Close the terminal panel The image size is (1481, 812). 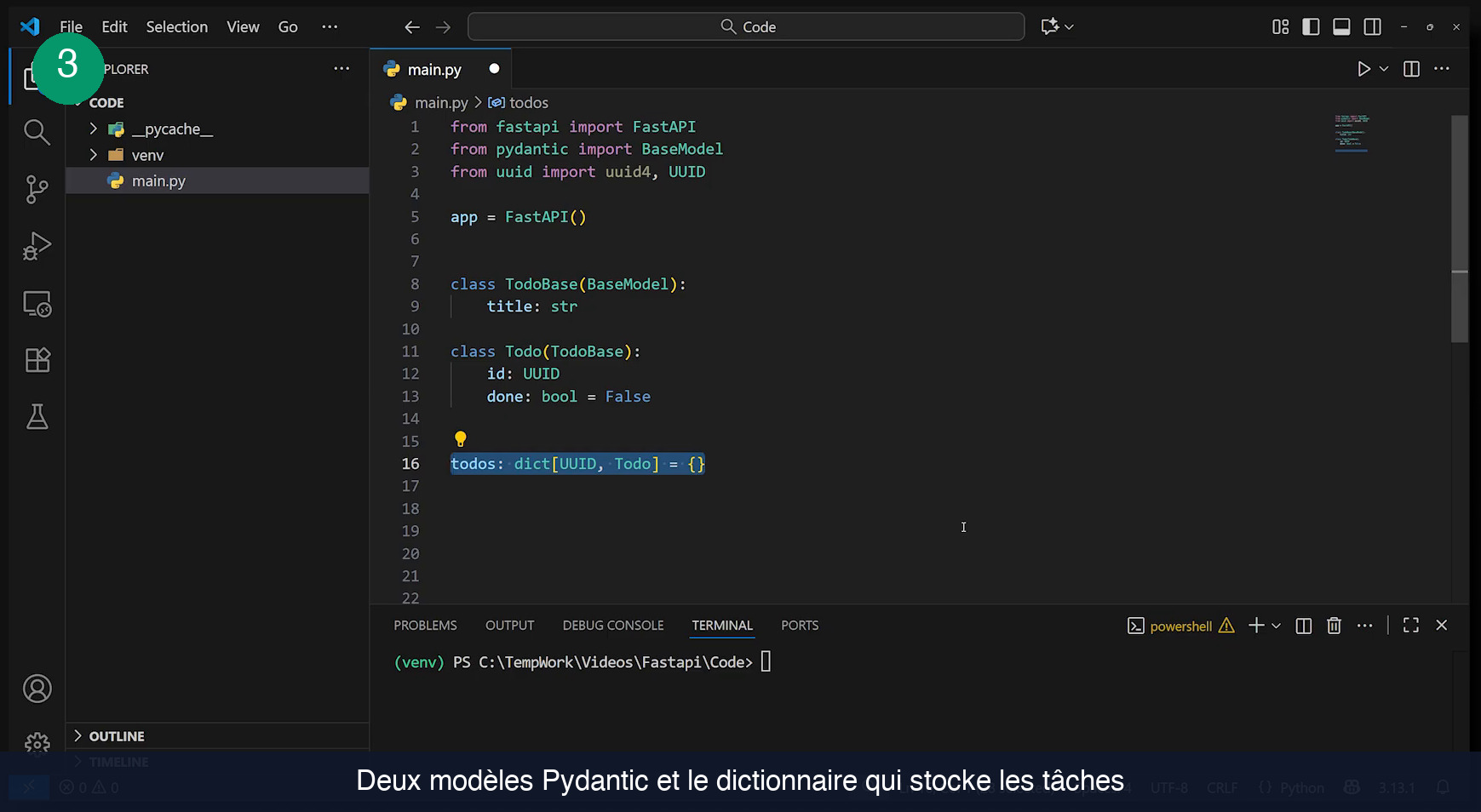pyautogui.click(x=1442, y=625)
